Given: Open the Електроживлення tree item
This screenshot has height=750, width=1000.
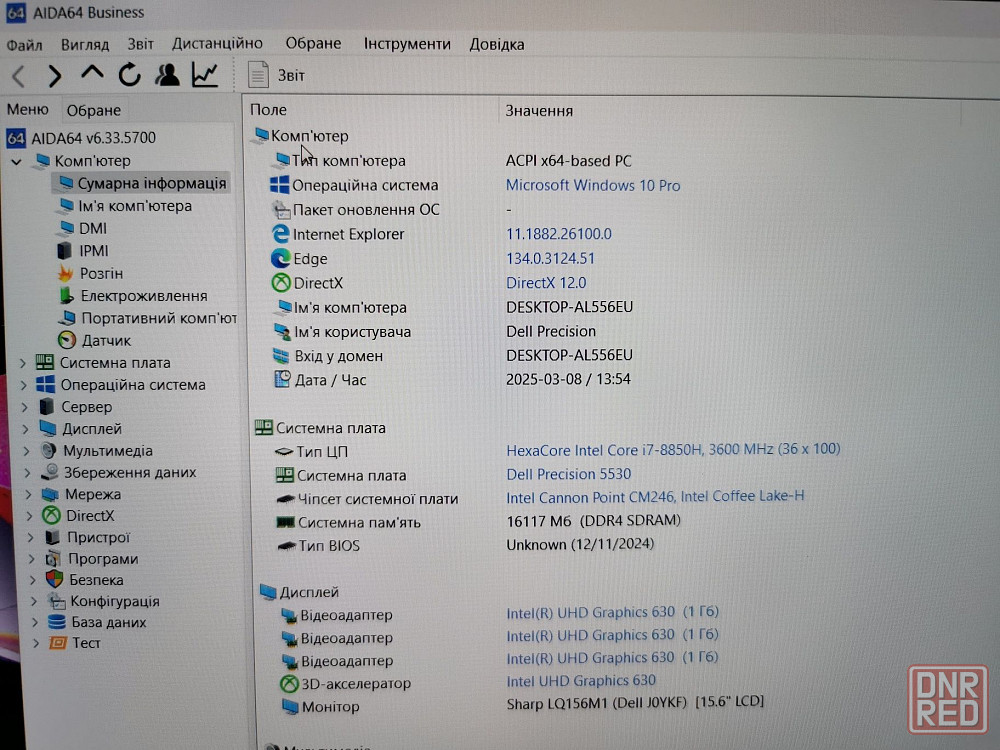Looking at the screenshot, I should [133, 296].
